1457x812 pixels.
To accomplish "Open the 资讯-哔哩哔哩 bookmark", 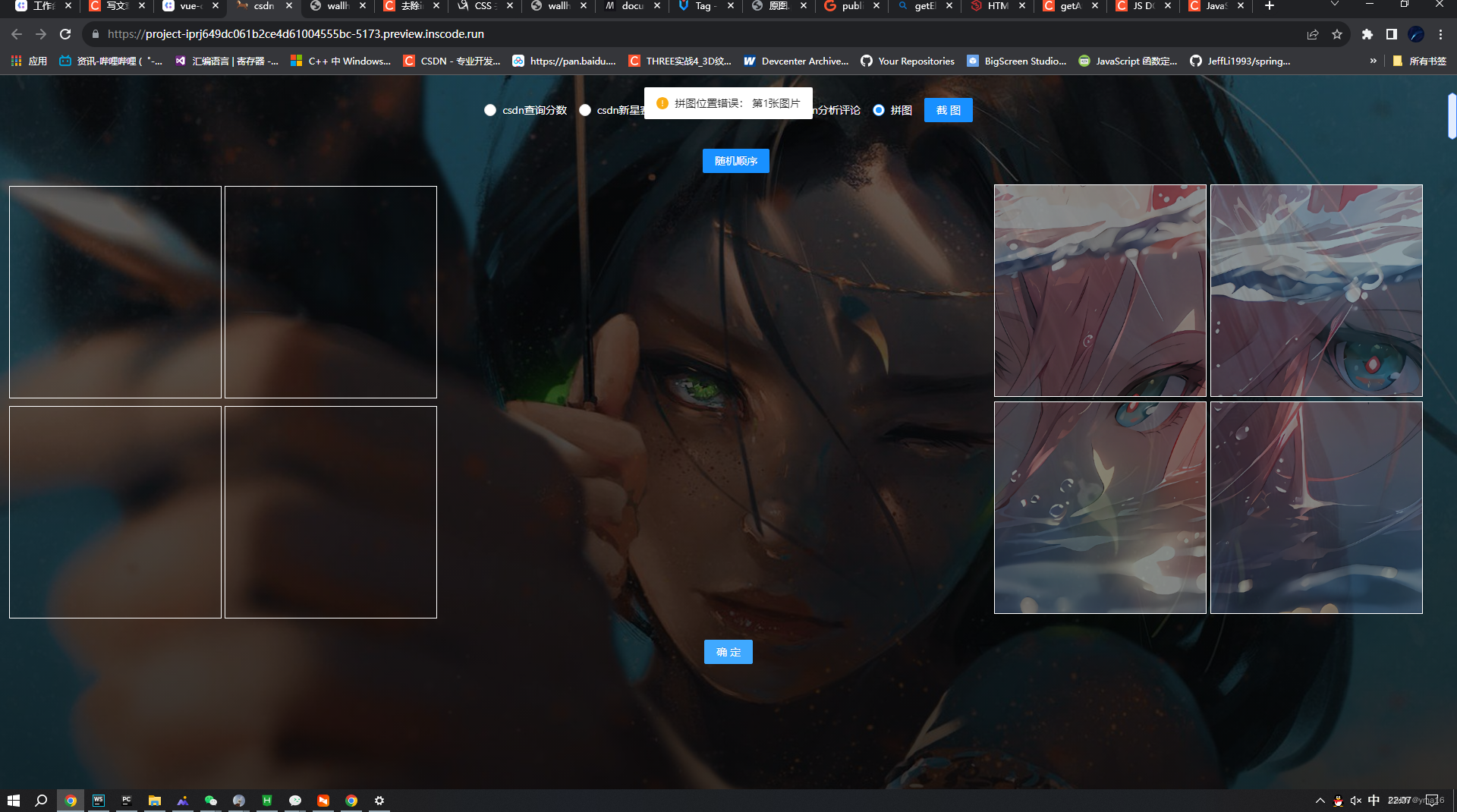I will pyautogui.click(x=111, y=61).
